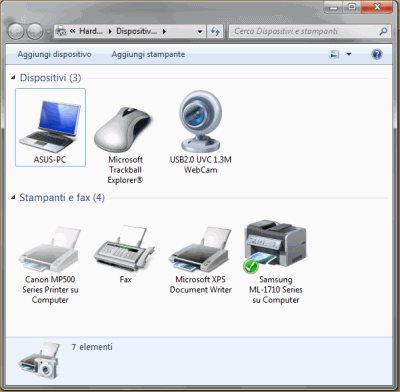This screenshot has height=392, width=400.
Task: Open the address bar history dropdown arrow
Action: coord(200,32)
